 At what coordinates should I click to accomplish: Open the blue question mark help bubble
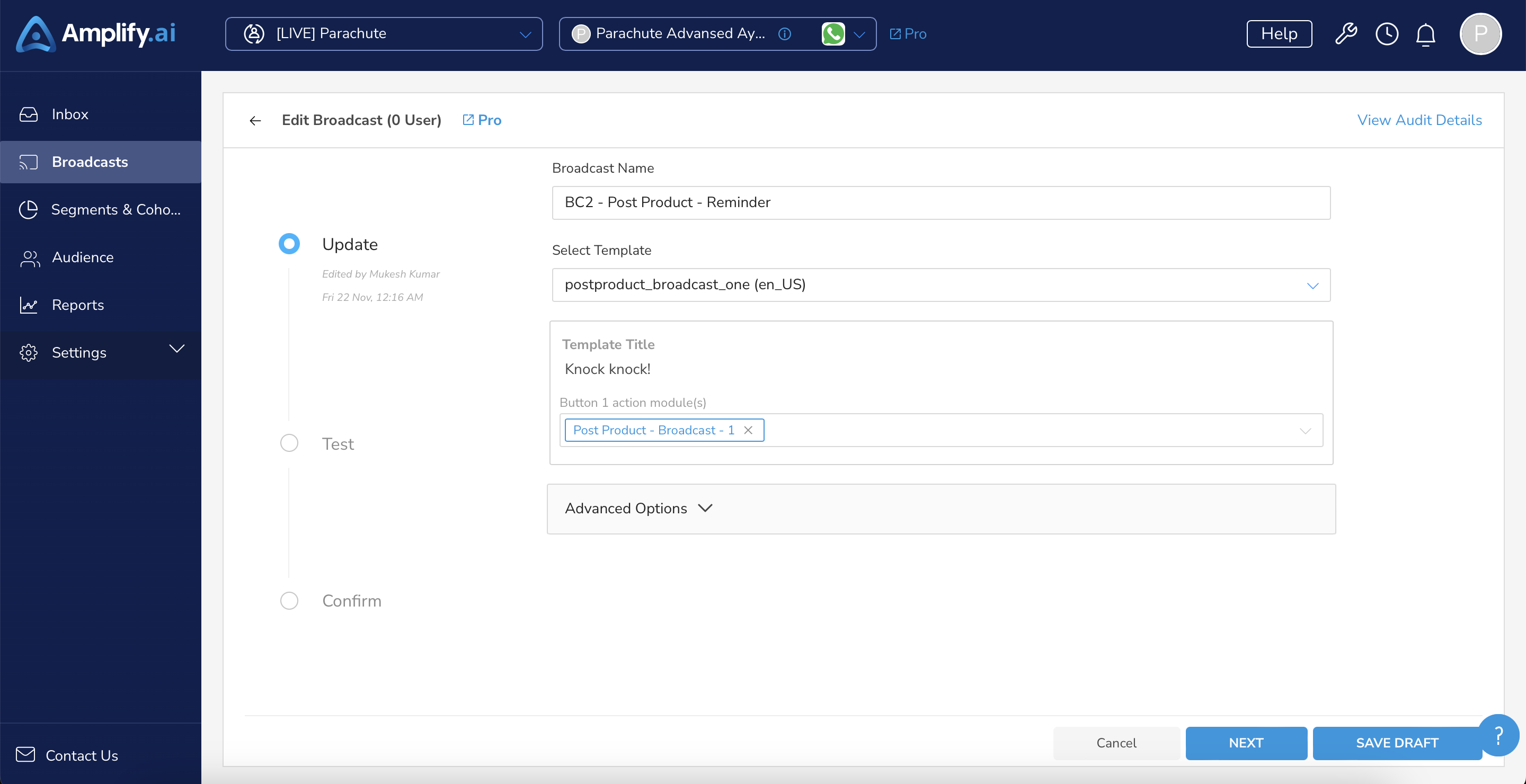pos(1498,735)
